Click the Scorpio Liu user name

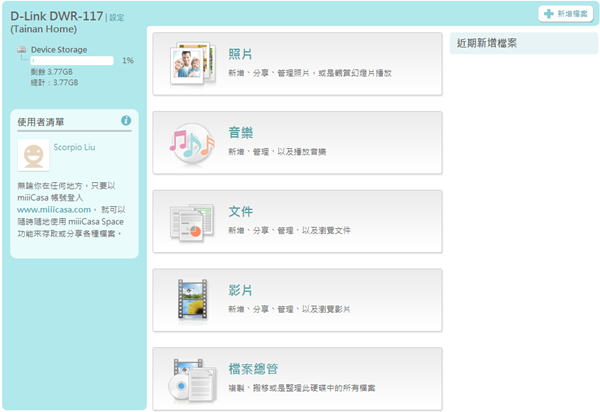coord(74,147)
